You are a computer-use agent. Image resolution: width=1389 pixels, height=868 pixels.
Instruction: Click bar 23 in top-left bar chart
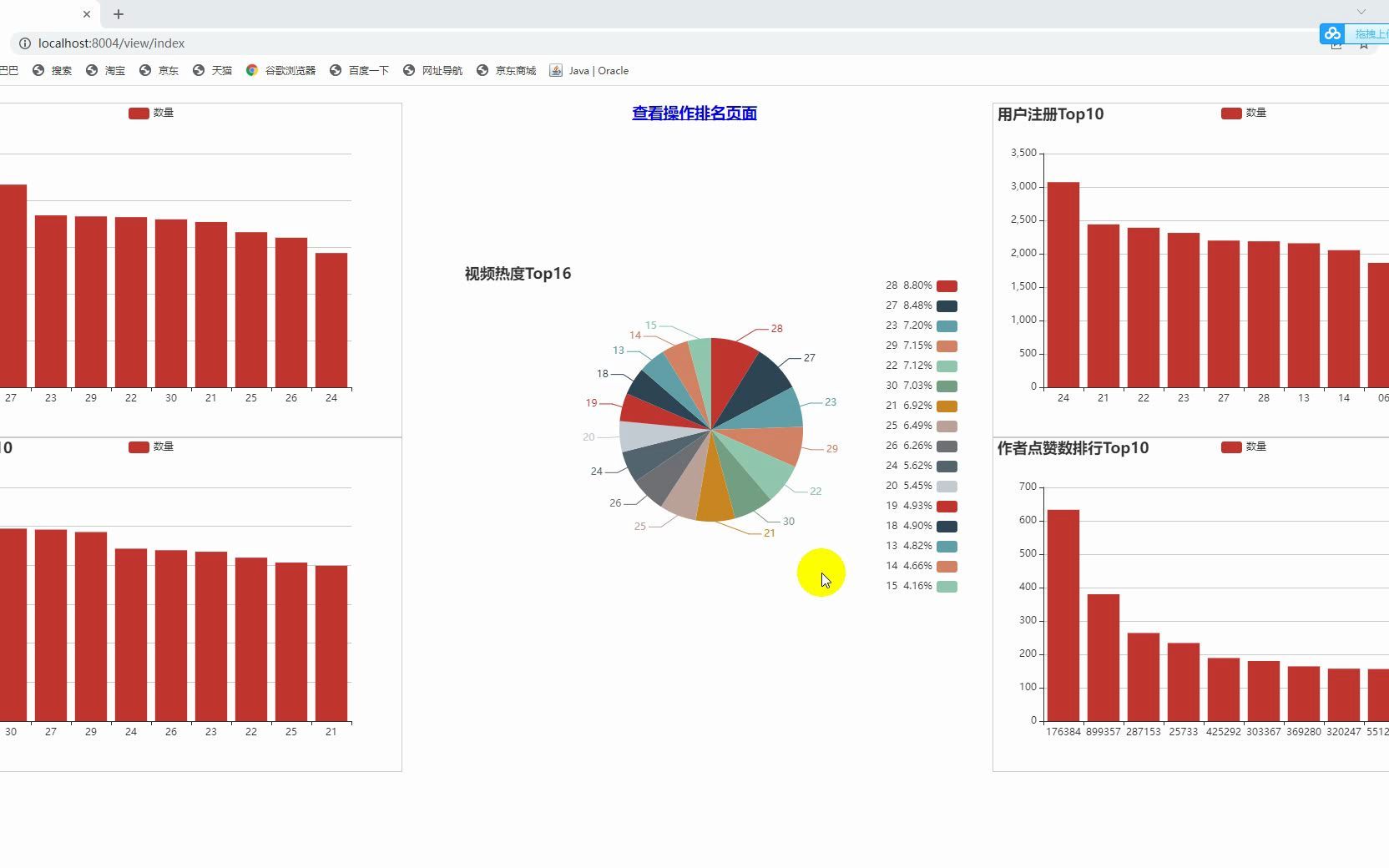pyautogui.click(x=51, y=301)
